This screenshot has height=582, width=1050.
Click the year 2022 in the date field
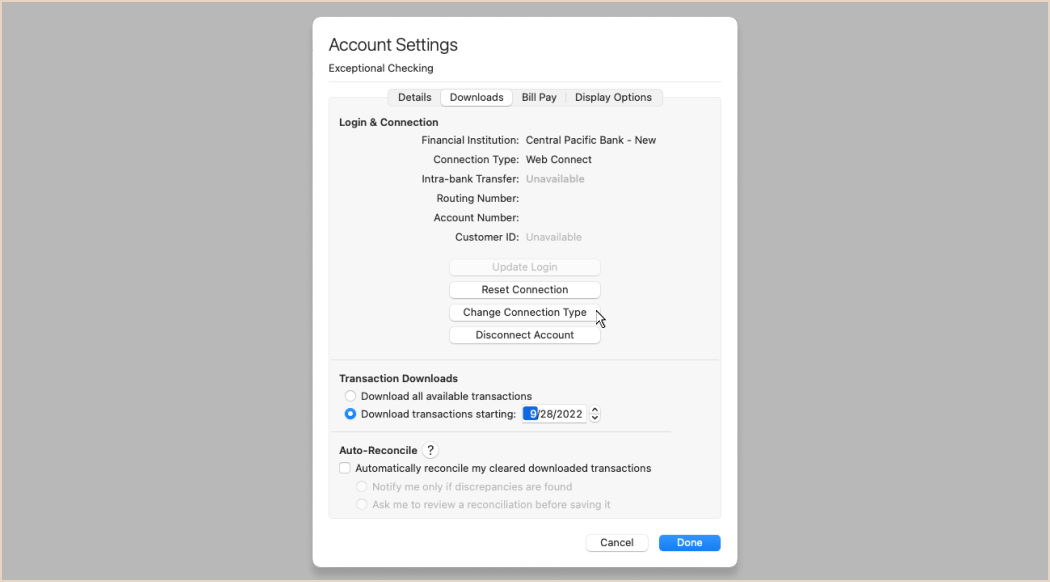(571, 414)
